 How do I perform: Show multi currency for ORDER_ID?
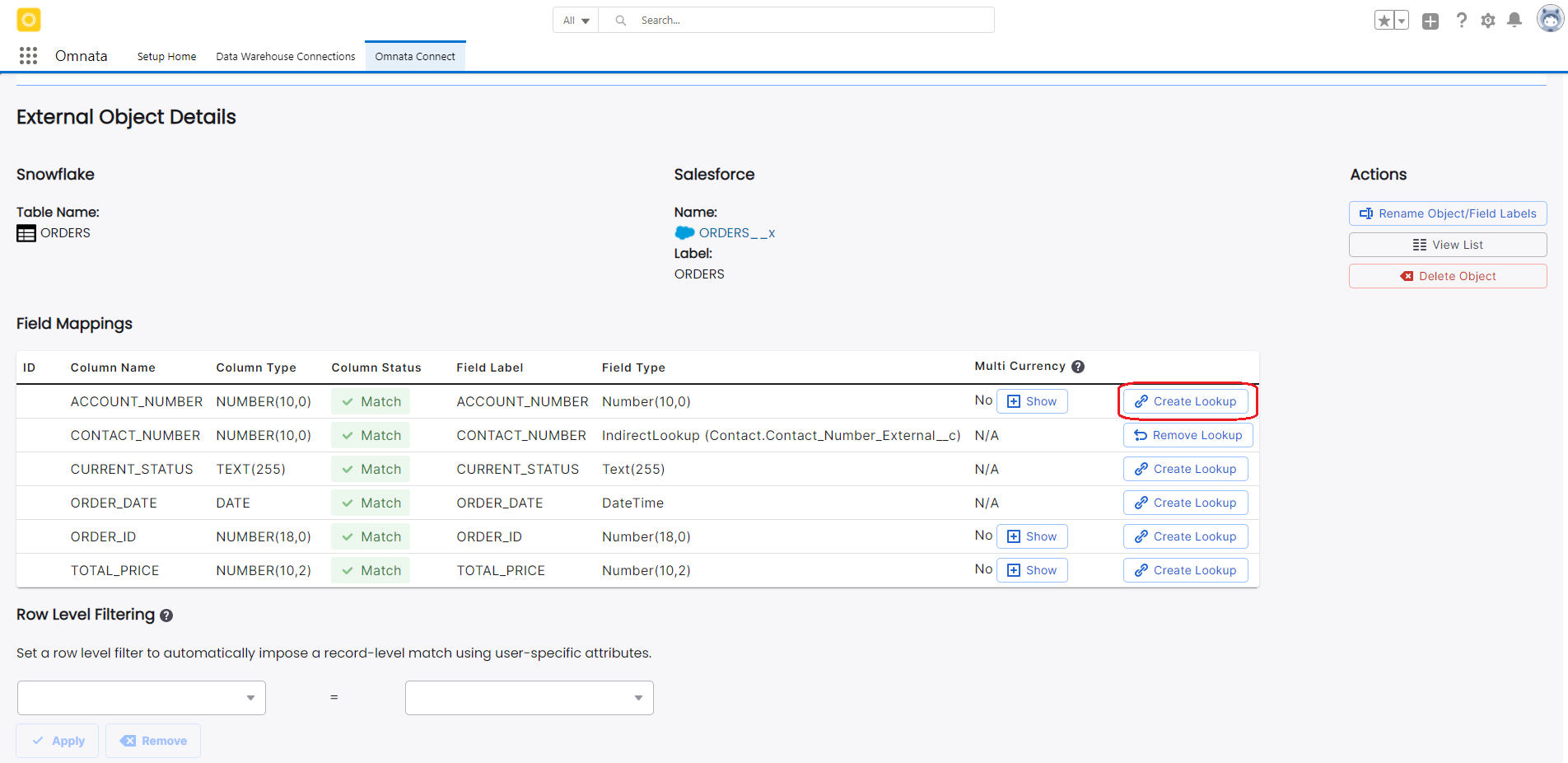click(1032, 536)
